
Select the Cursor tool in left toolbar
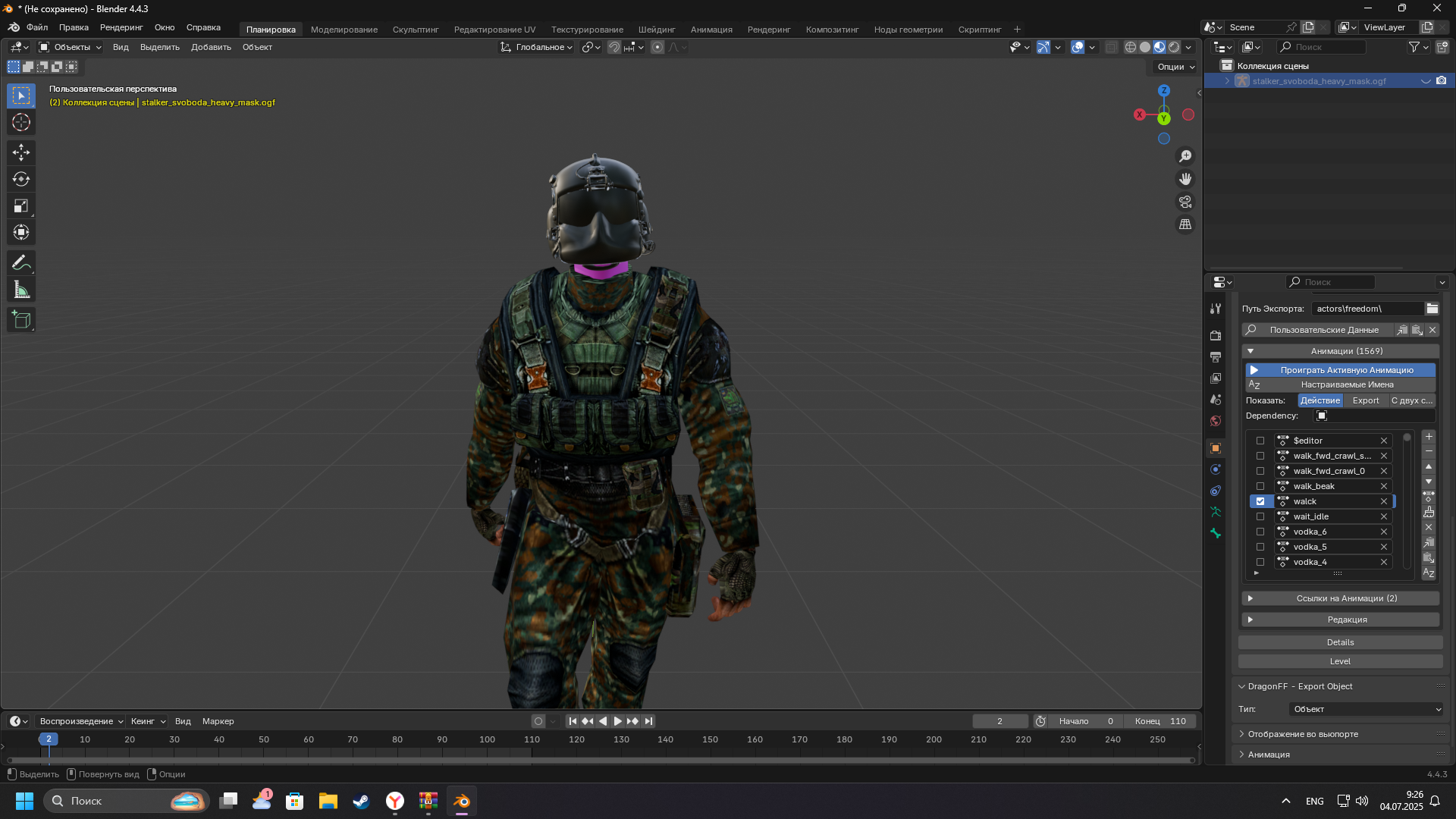coord(21,122)
